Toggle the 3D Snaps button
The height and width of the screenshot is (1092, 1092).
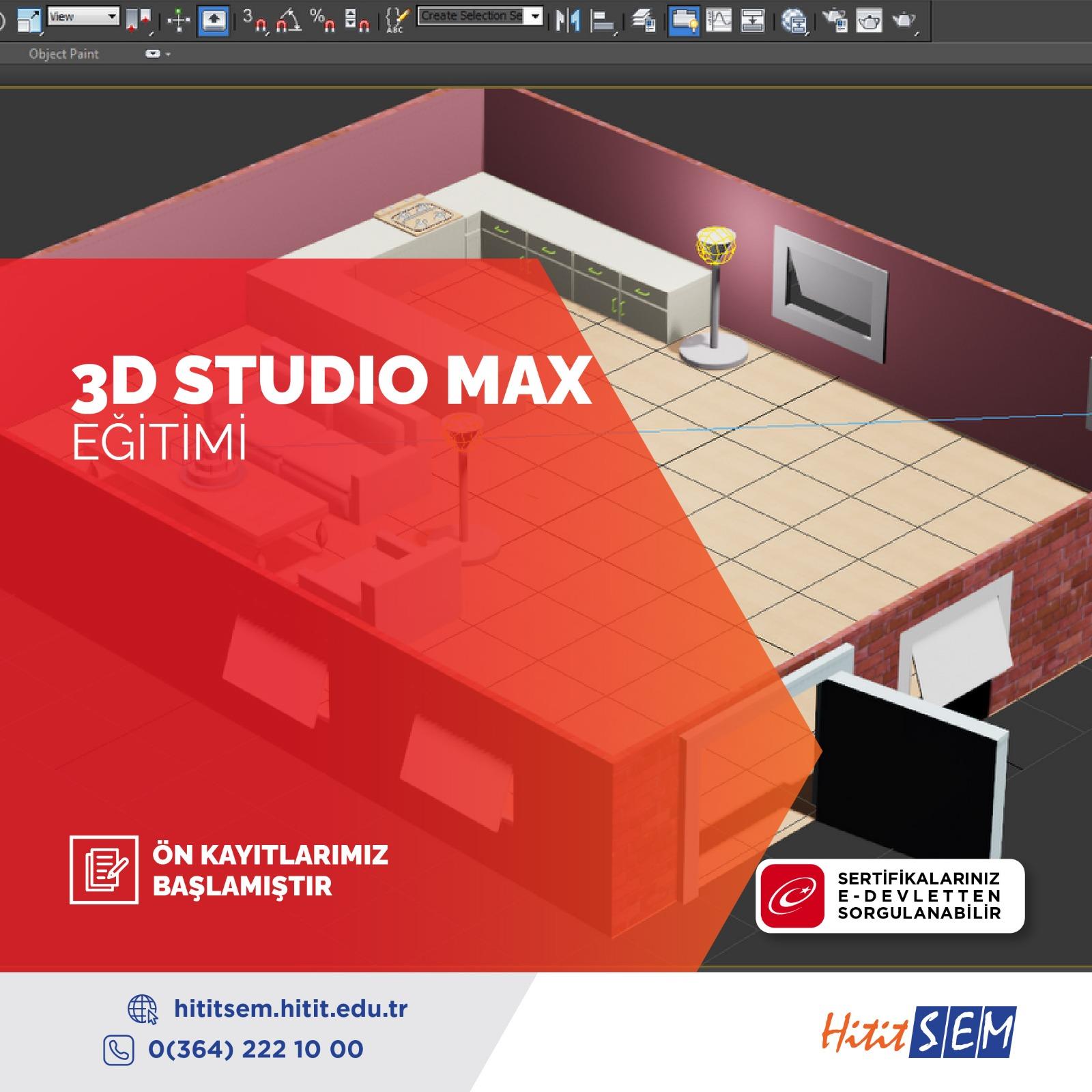point(255,21)
